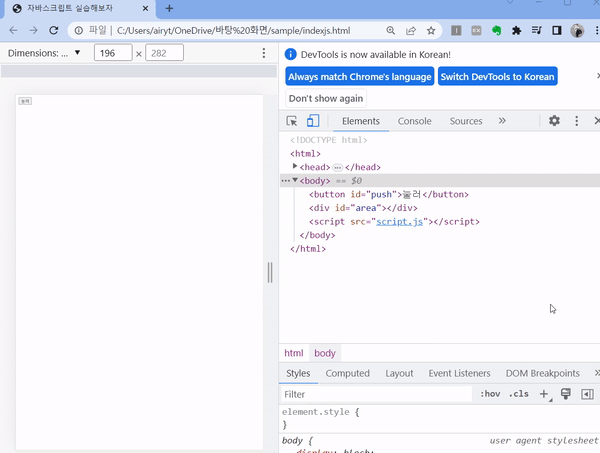Open the zoom magnifier in address bar

(x=391, y=31)
